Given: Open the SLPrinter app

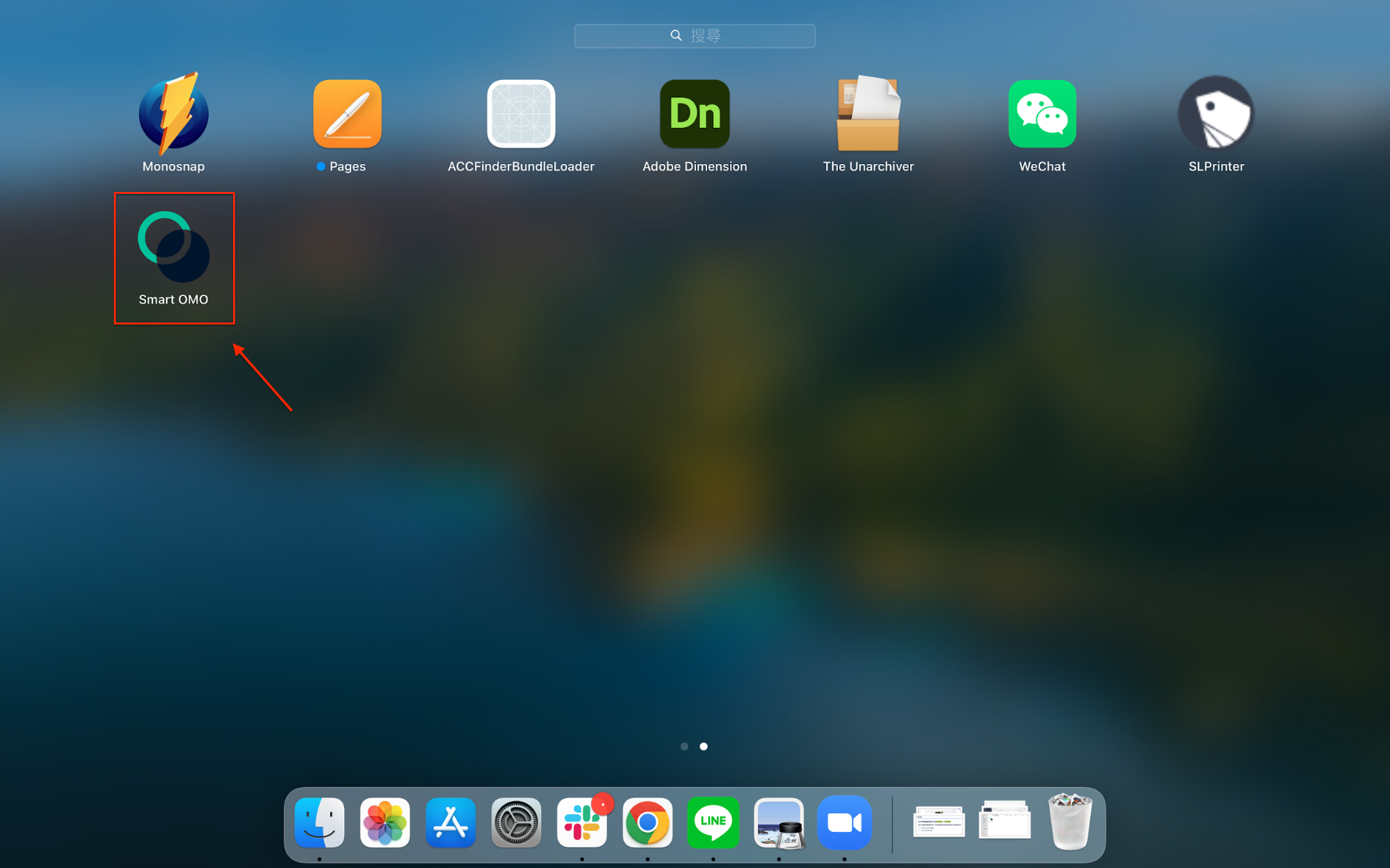Looking at the screenshot, I should (1215, 113).
